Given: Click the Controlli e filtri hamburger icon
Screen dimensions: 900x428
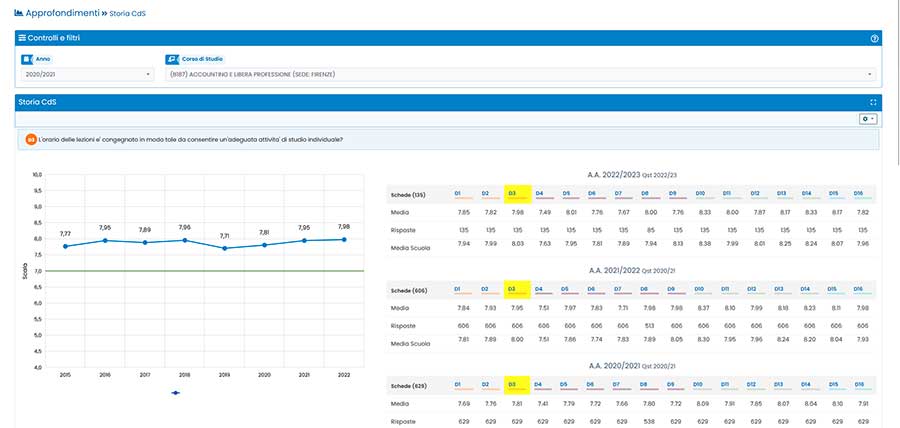Looking at the screenshot, I should (22, 37).
